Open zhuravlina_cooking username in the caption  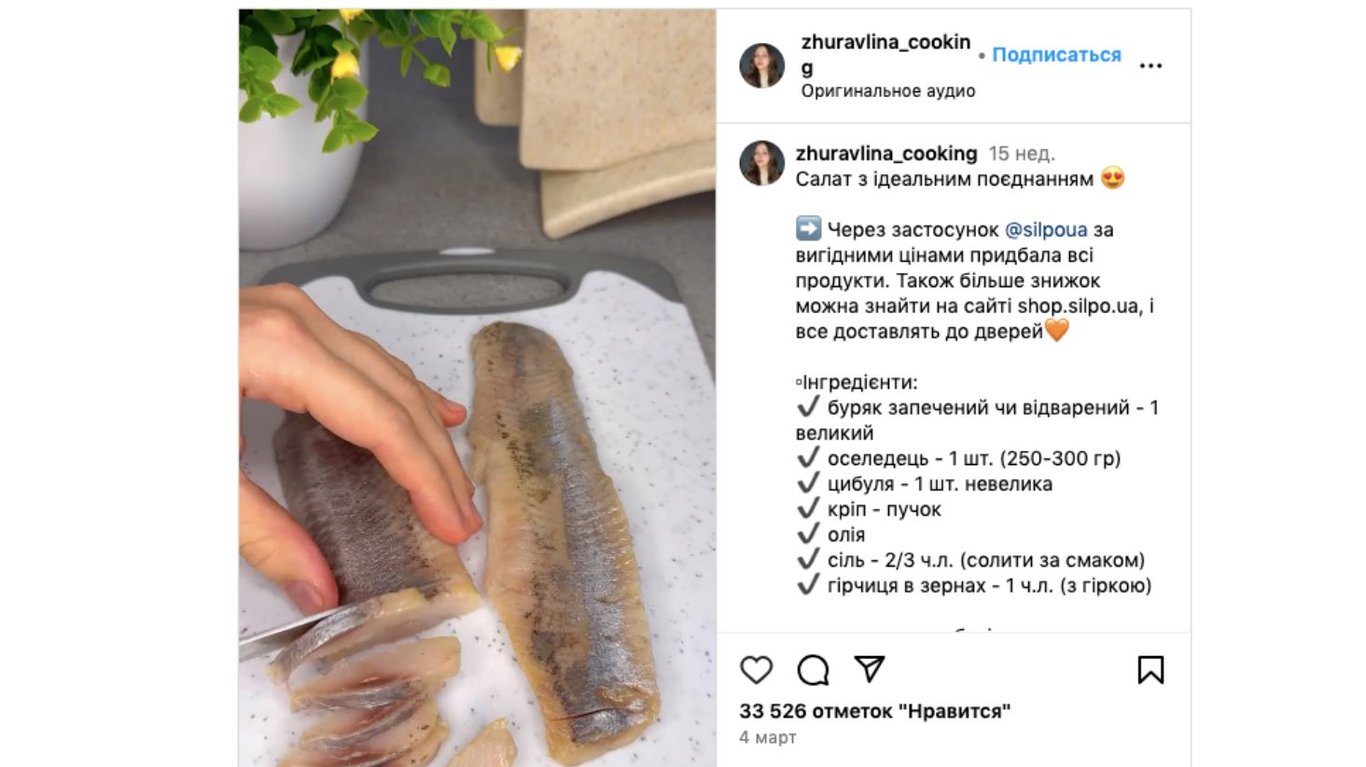pos(887,153)
